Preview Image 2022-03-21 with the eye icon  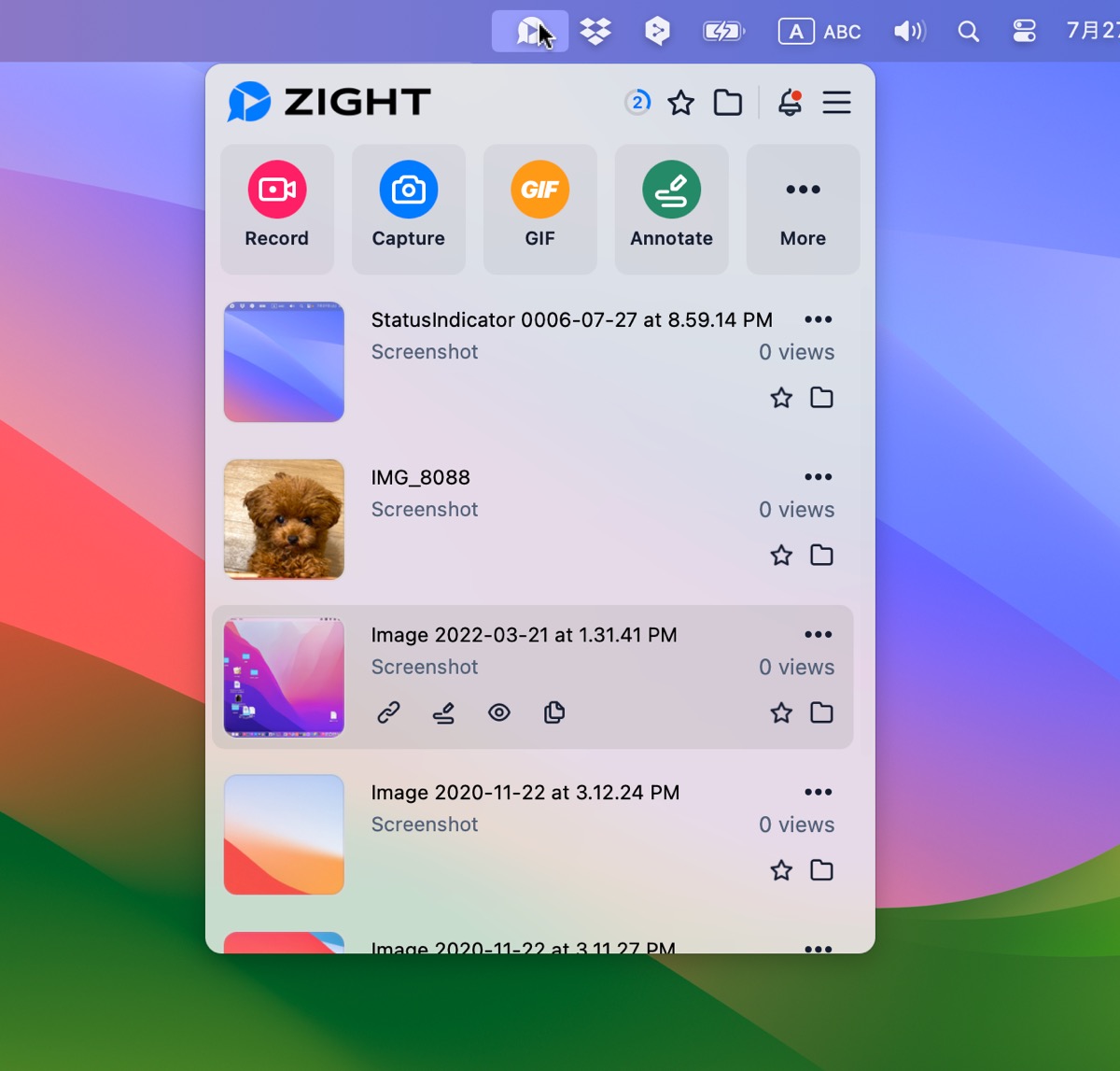pyautogui.click(x=499, y=712)
